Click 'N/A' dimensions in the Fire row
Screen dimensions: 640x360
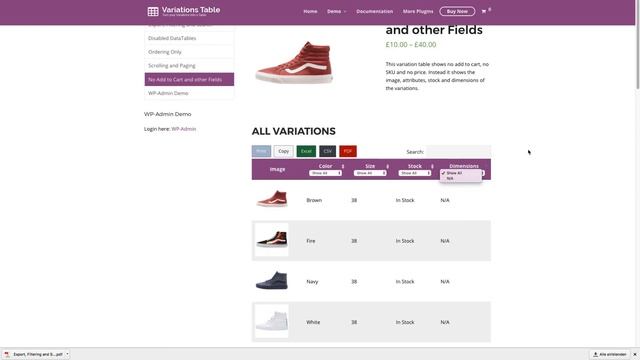pos(445,241)
